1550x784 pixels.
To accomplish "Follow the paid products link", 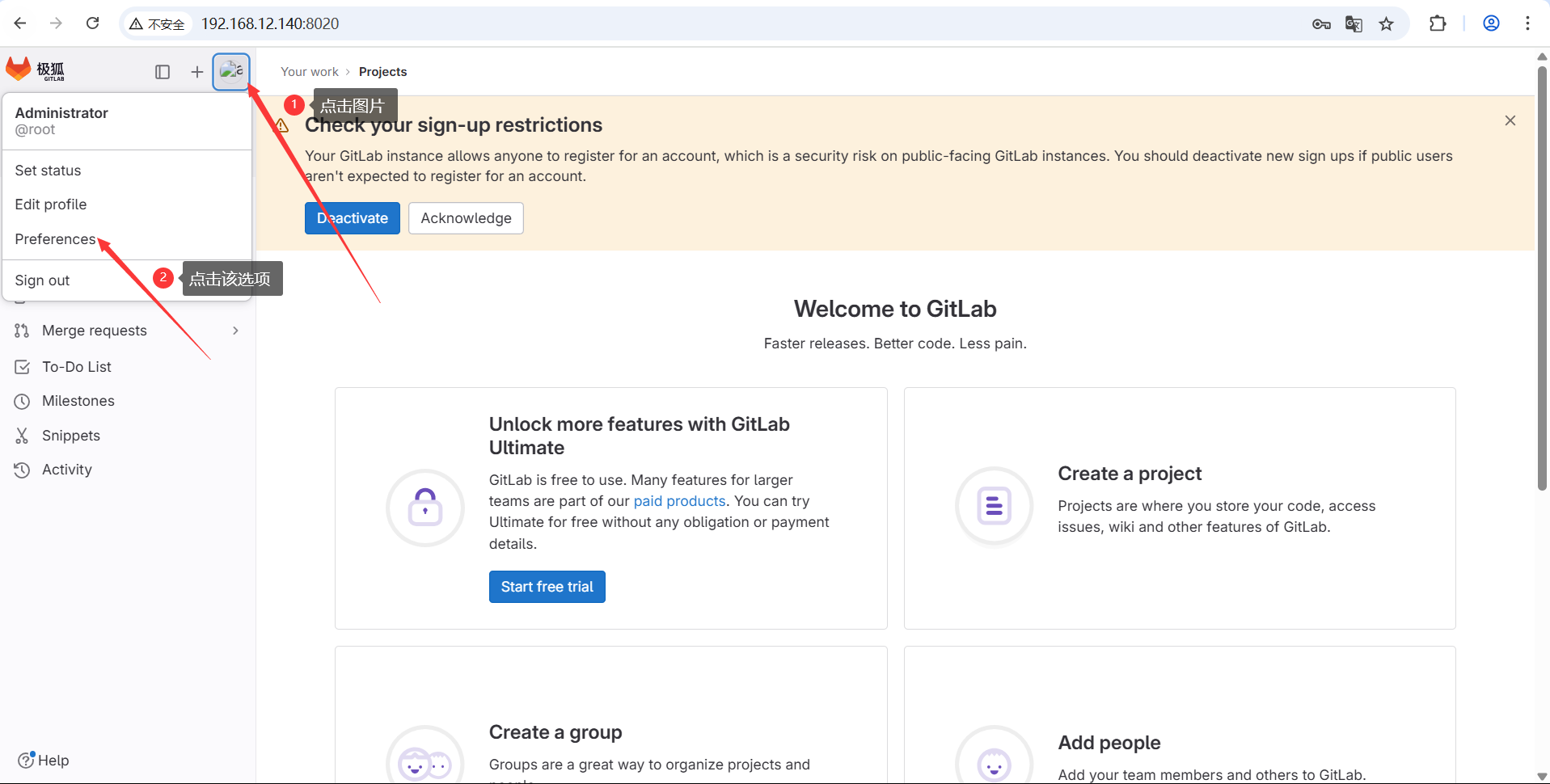I will (680, 501).
